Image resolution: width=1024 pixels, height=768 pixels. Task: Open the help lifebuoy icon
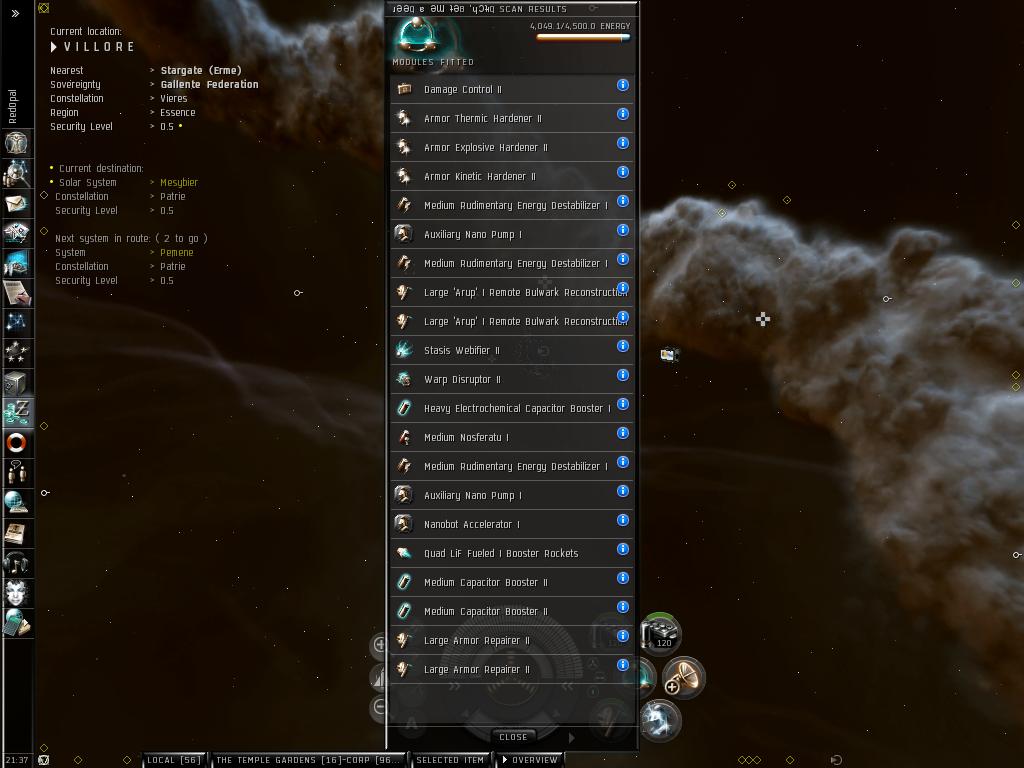tap(16, 442)
